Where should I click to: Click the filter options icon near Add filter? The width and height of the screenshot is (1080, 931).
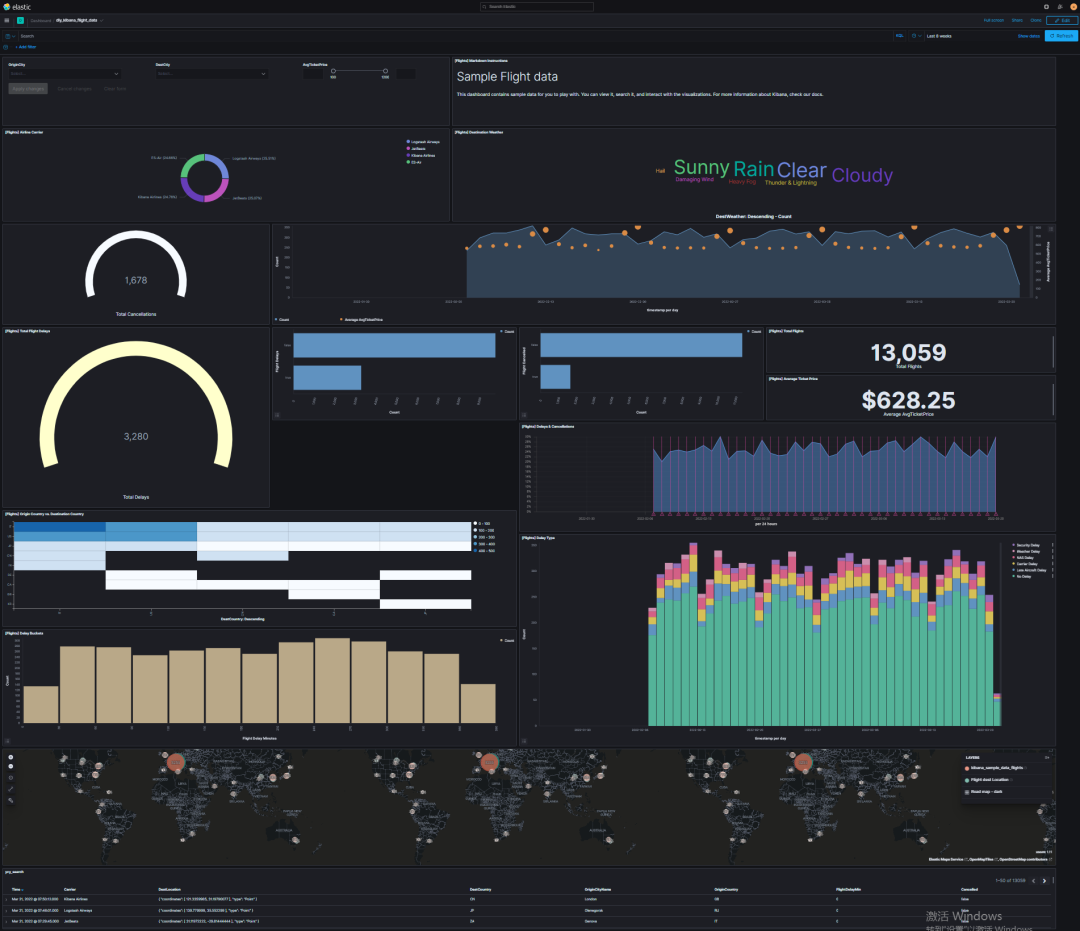6,47
